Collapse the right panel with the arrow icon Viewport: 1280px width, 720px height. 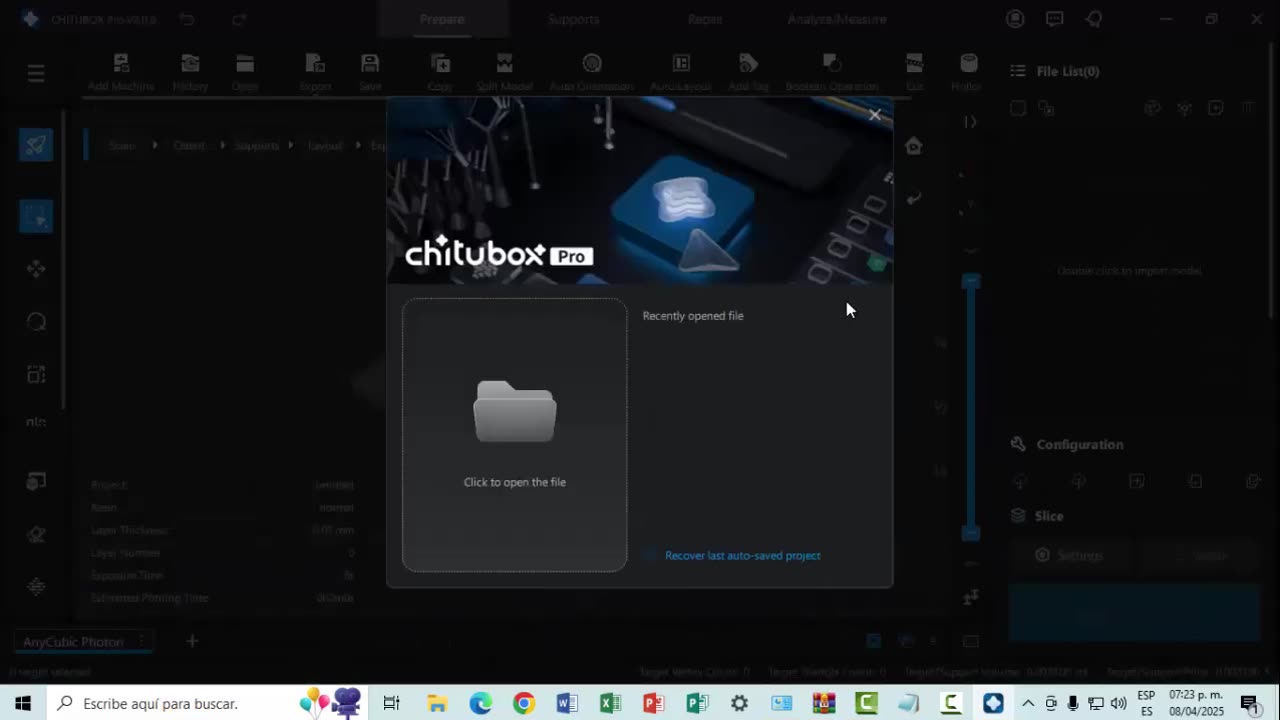pyautogui.click(x=969, y=122)
